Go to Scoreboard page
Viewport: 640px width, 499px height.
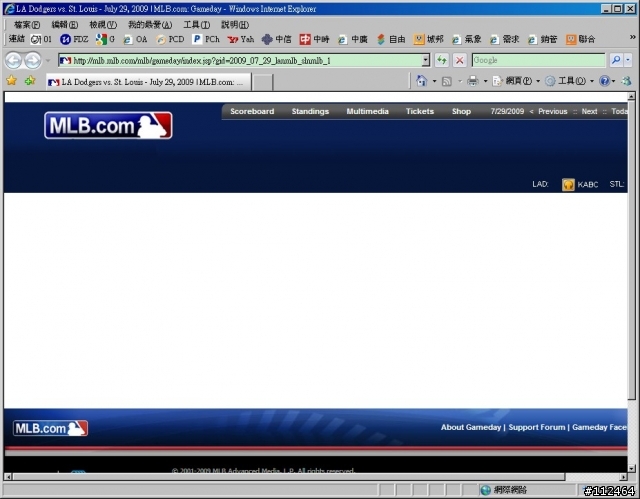coord(252,111)
